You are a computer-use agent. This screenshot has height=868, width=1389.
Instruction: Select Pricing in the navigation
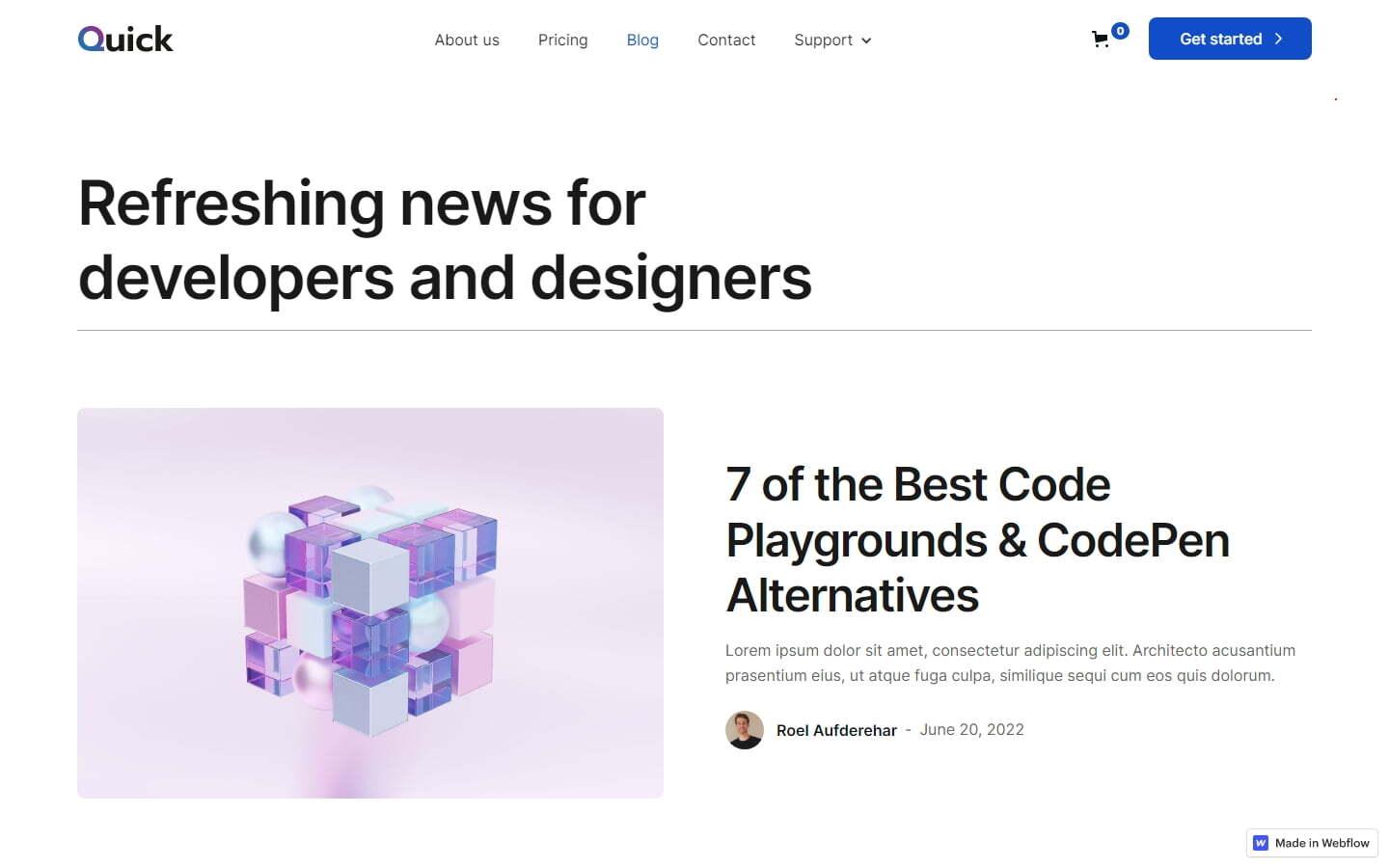click(x=562, y=40)
